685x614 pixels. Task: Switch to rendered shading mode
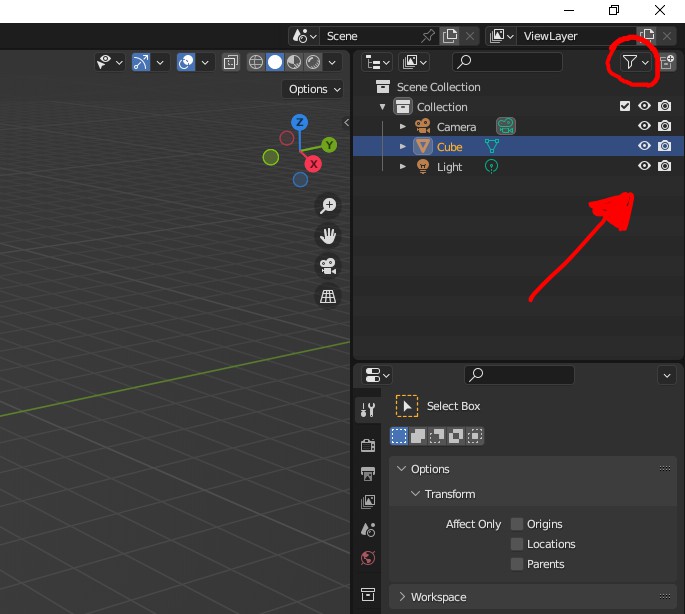click(313, 62)
